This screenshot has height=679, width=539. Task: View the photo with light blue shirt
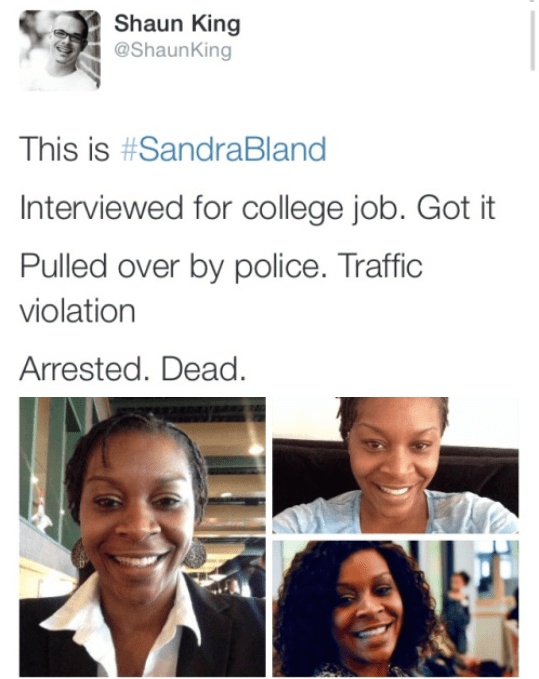pyautogui.click(x=395, y=465)
